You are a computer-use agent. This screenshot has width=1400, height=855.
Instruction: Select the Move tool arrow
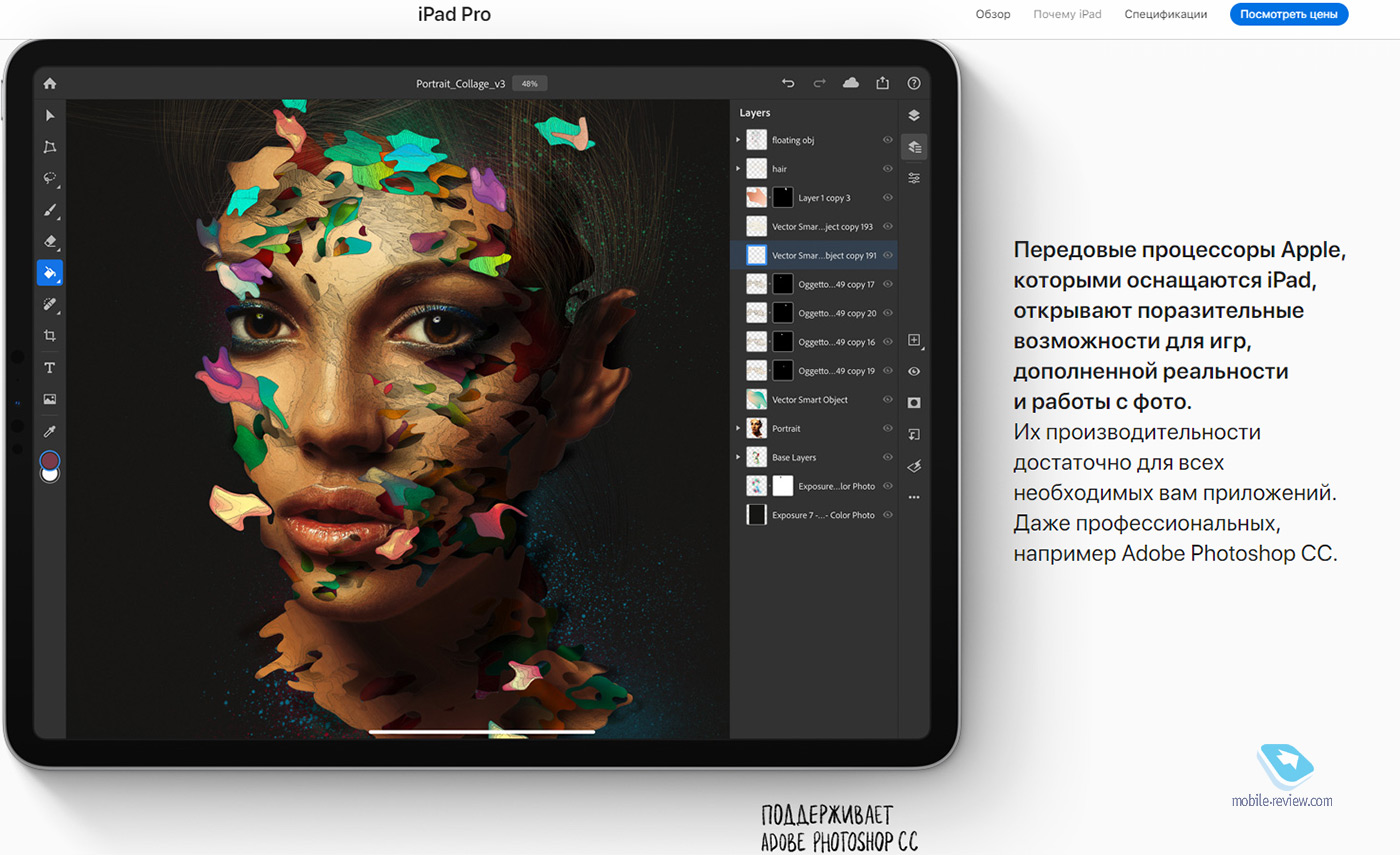50,116
